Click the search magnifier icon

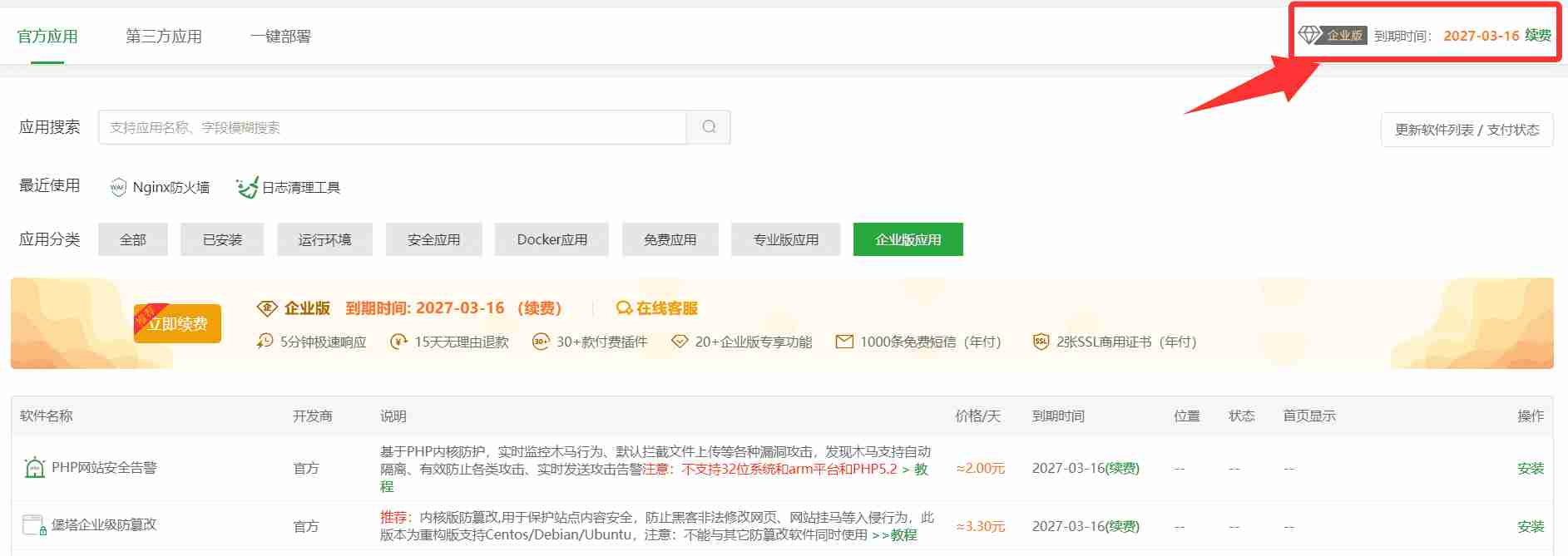709,127
